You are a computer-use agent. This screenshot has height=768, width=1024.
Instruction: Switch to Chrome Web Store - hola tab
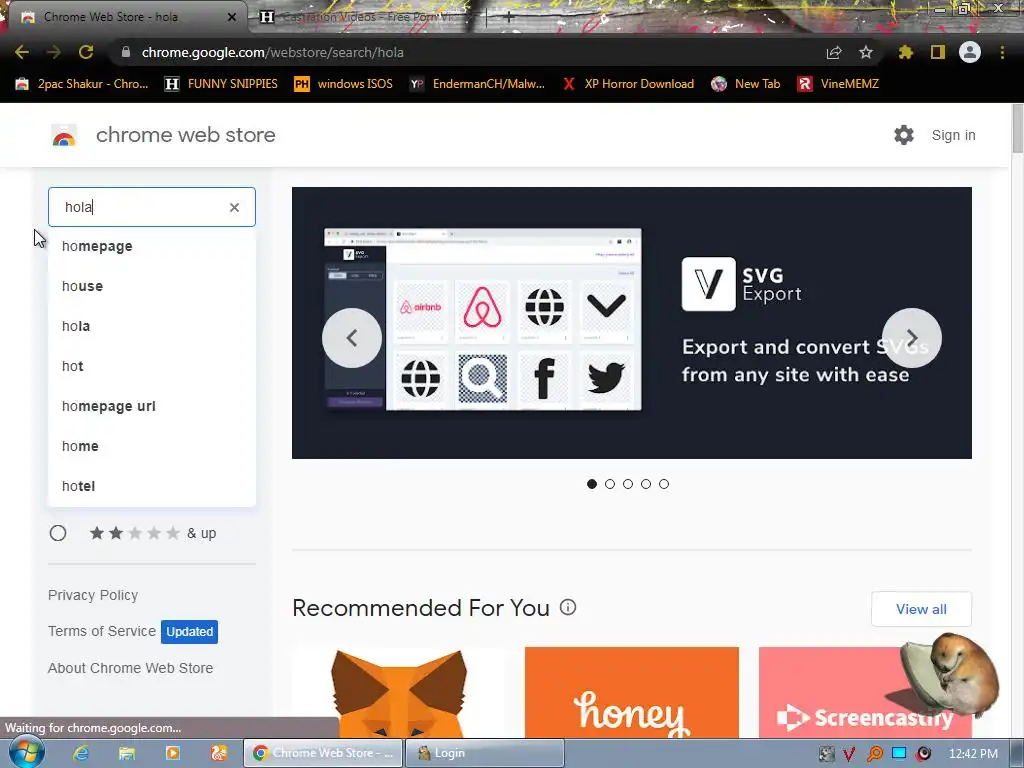point(124,17)
